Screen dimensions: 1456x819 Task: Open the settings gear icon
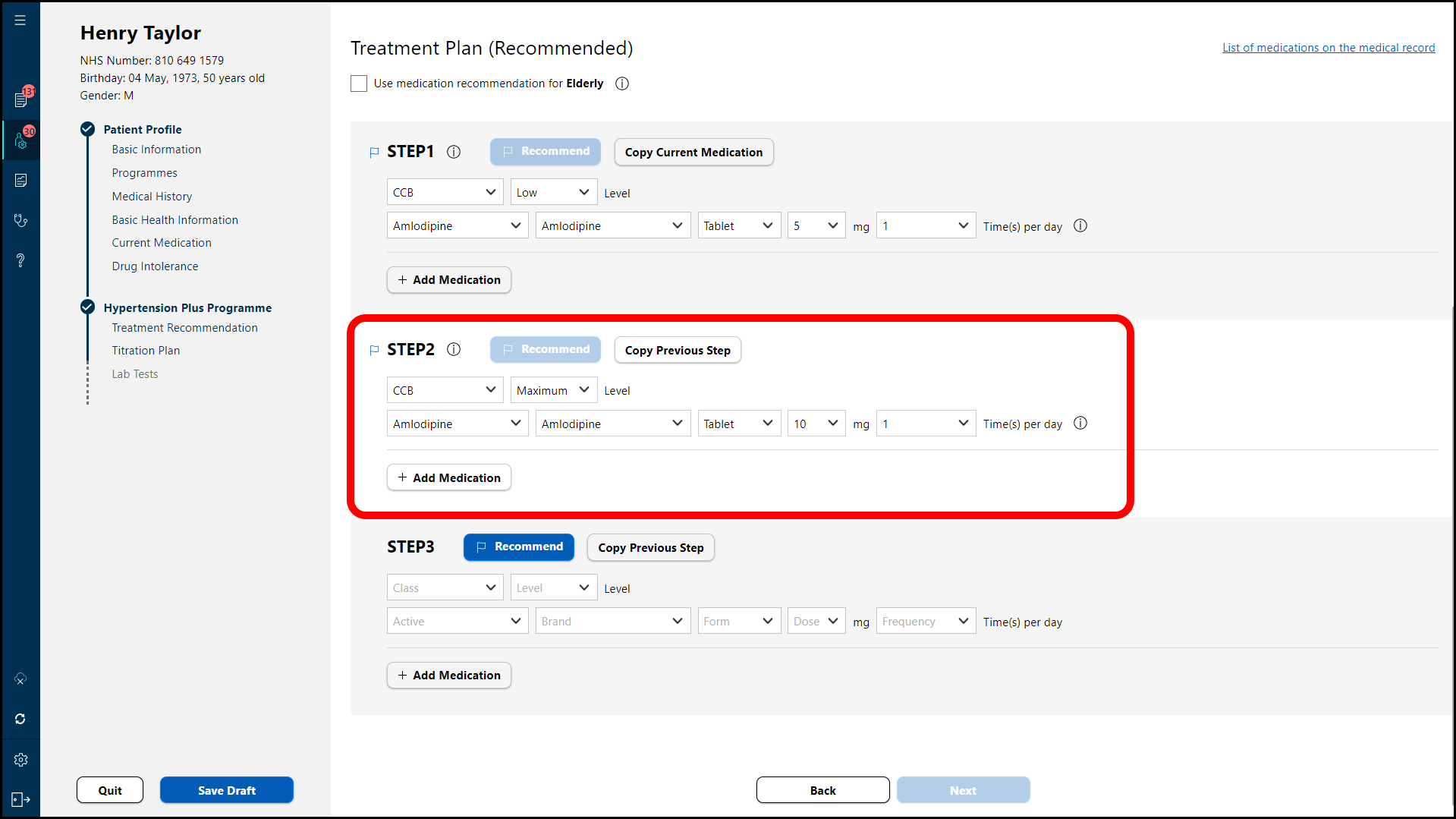[20, 760]
